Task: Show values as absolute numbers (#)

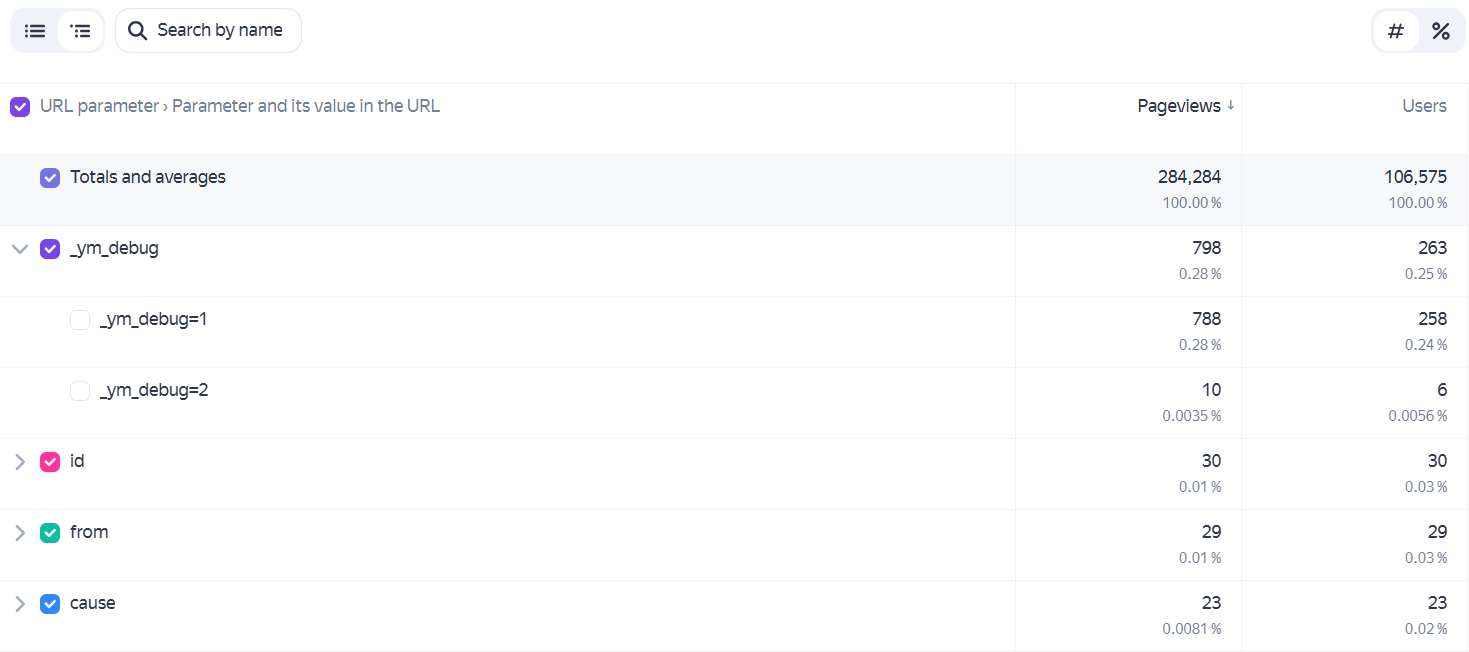Action: [1396, 31]
